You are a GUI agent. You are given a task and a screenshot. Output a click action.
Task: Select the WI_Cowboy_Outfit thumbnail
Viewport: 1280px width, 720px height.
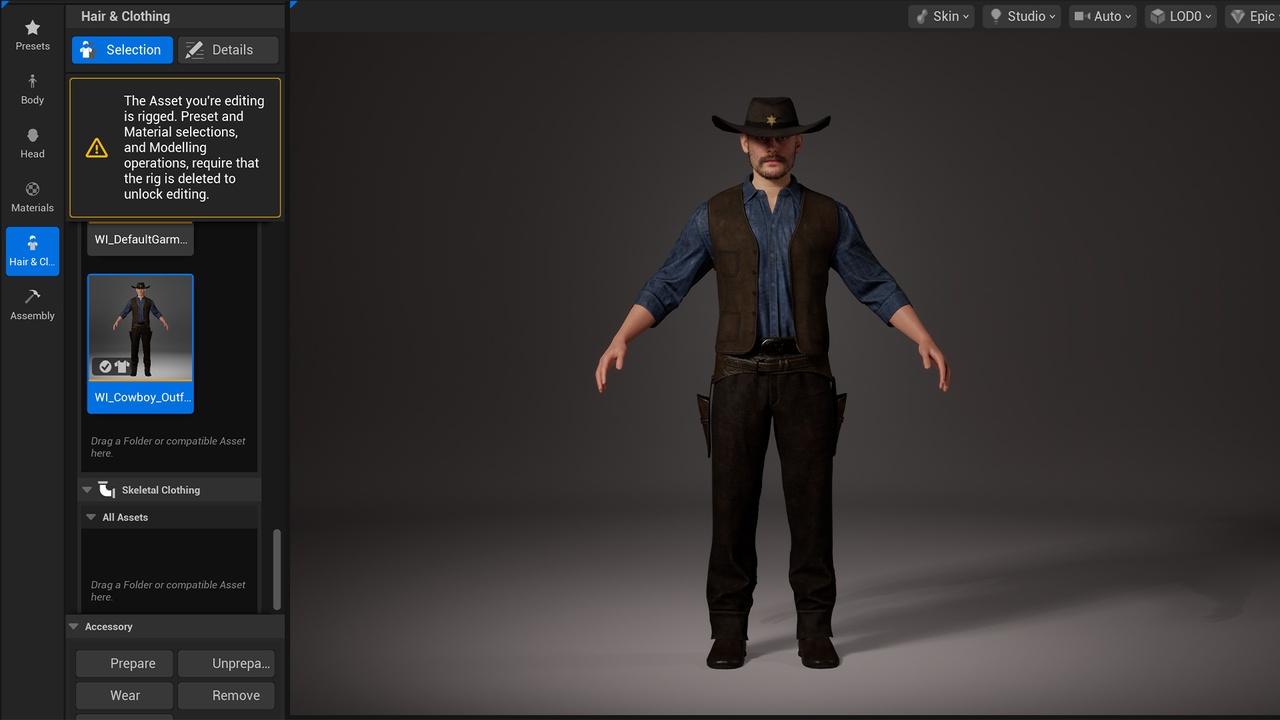point(140,329)
